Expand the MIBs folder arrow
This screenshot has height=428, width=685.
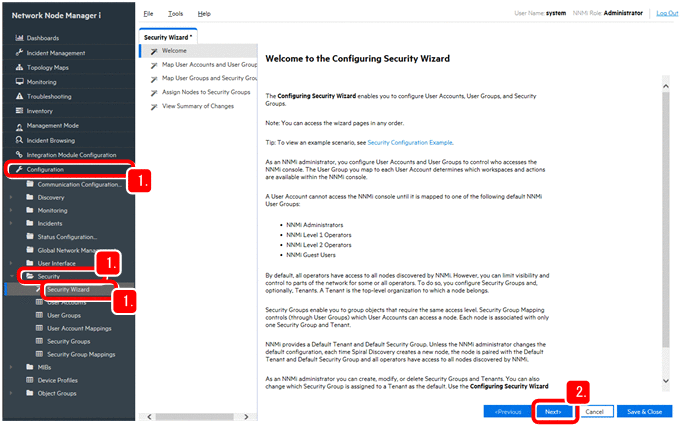(11, 367)
